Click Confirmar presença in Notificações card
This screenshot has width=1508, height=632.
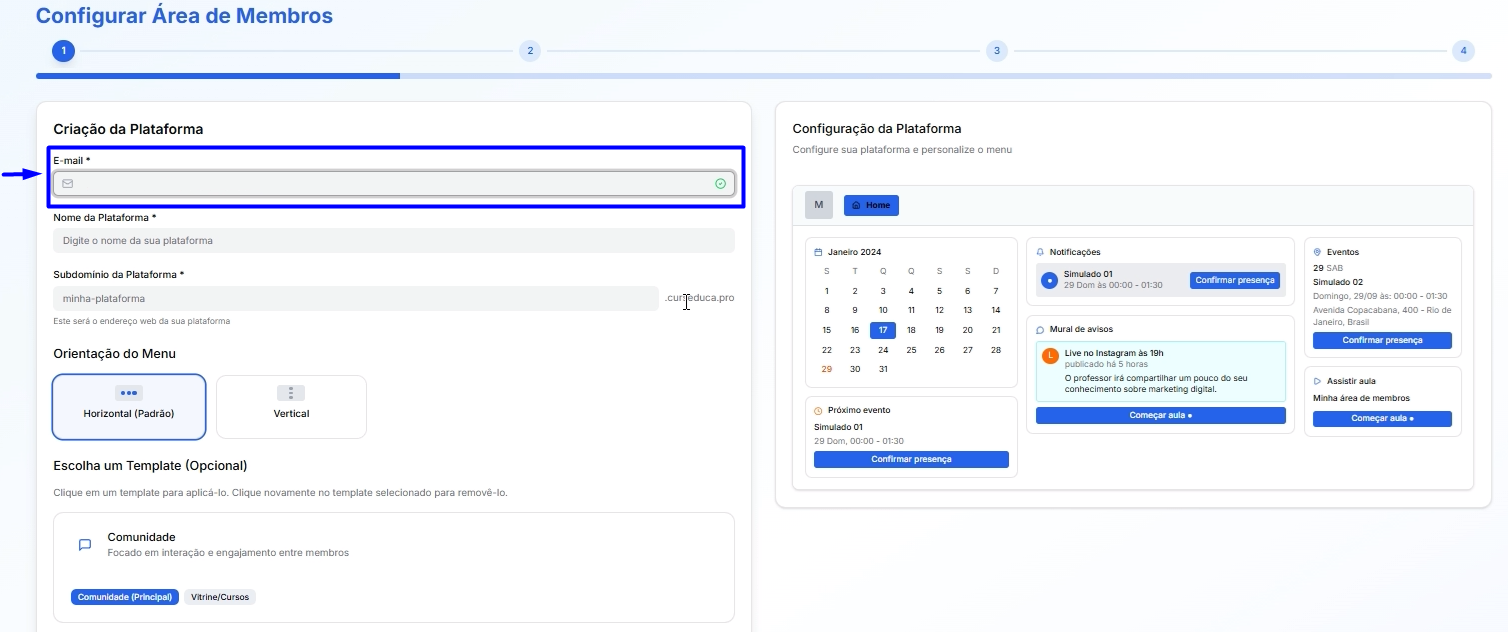pos(1234,280)
